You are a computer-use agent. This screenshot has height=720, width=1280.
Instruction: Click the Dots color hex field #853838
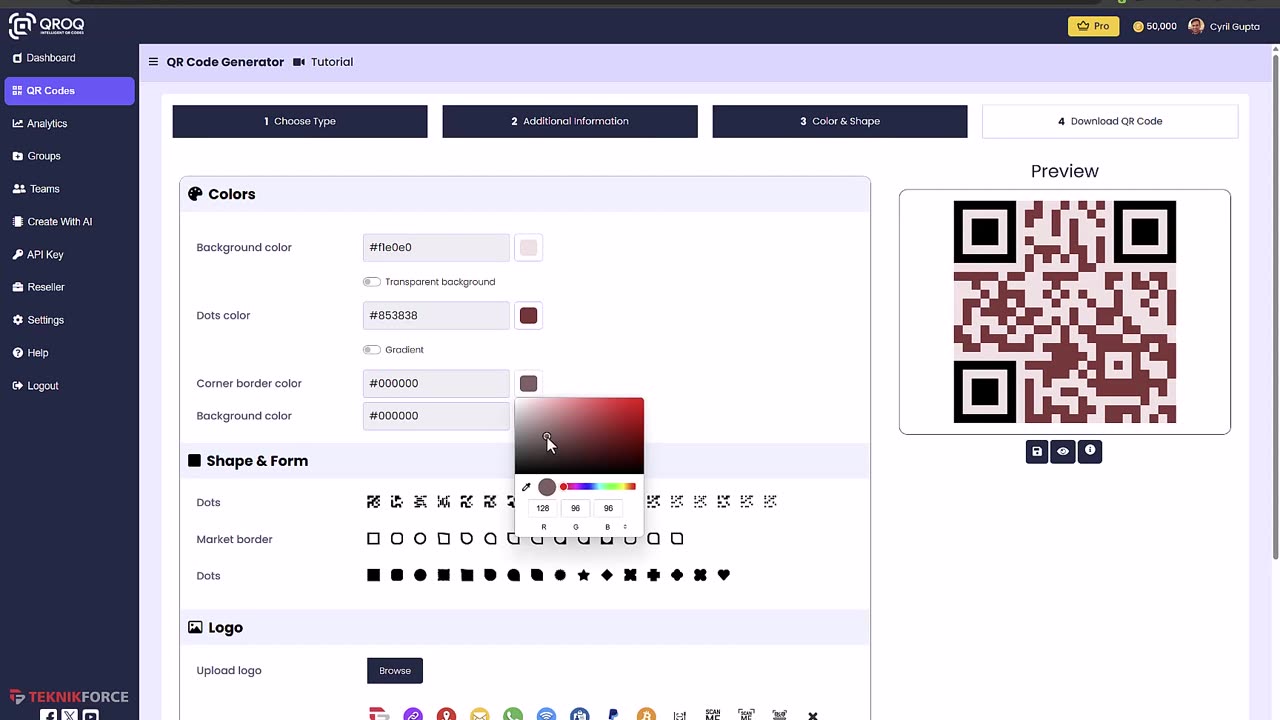[436, 315]
